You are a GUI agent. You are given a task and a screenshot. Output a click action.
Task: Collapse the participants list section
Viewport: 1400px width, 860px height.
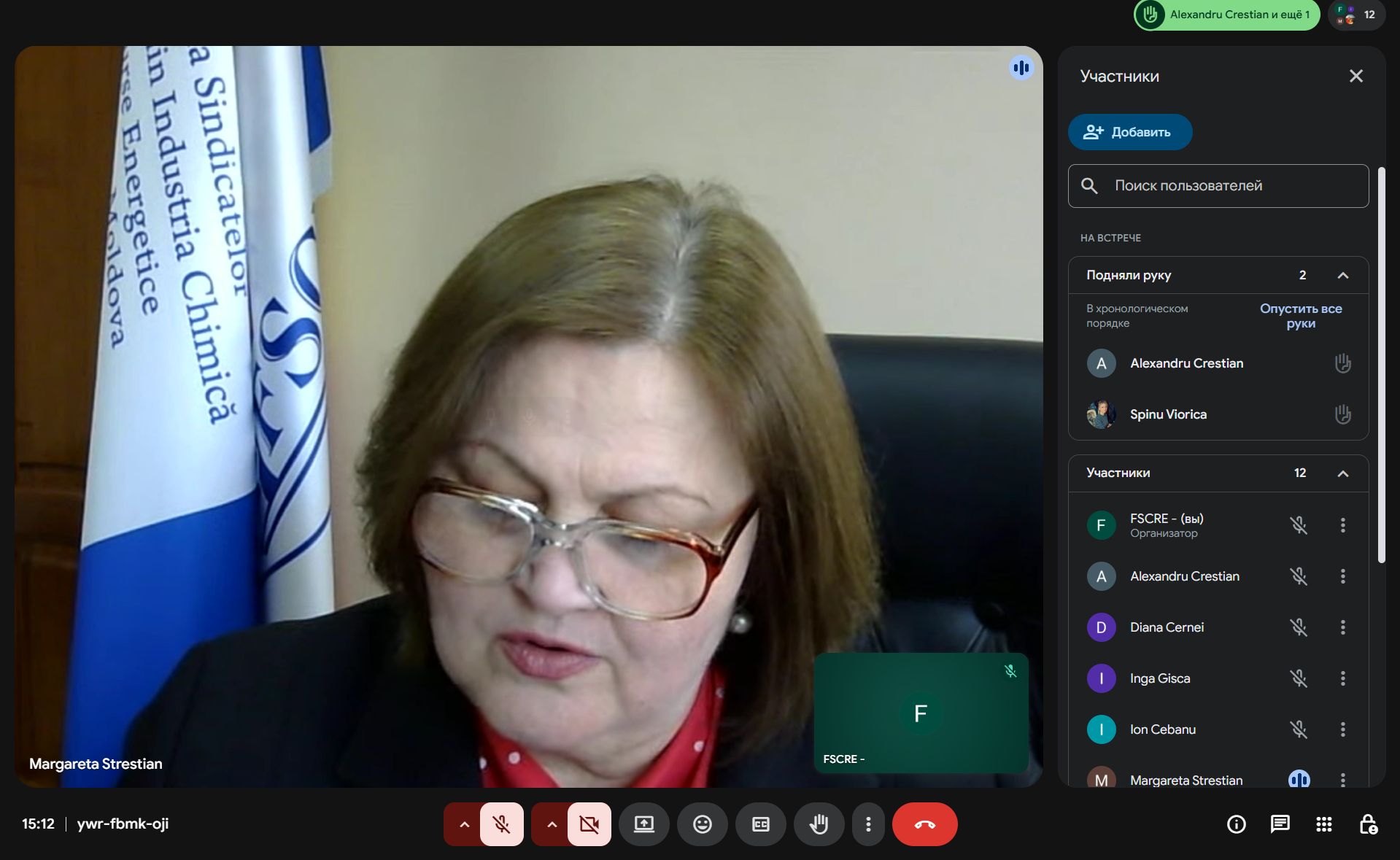click(x=1342, y=473)
